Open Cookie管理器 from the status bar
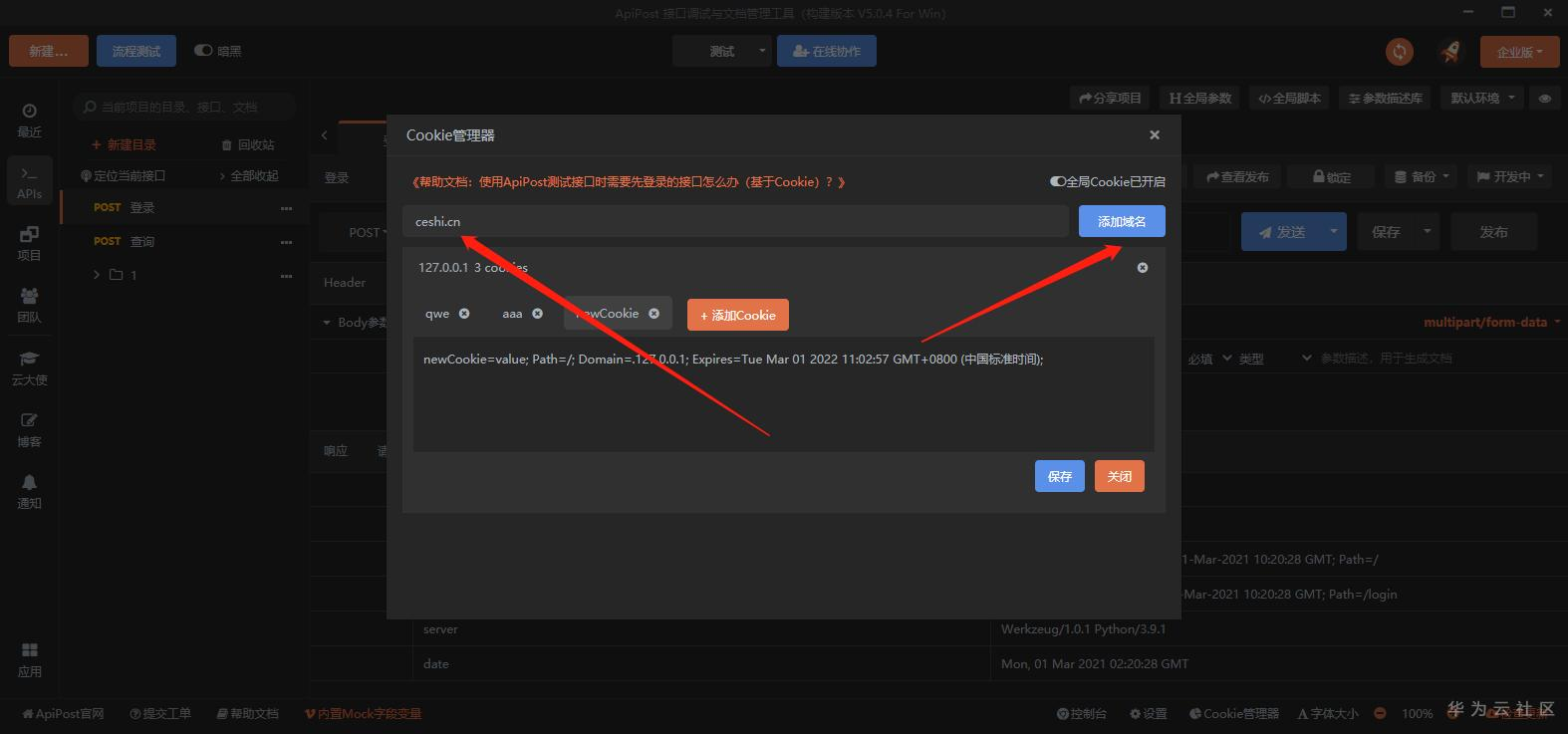Screen dimensions: 1568x734 (1233, 714)
